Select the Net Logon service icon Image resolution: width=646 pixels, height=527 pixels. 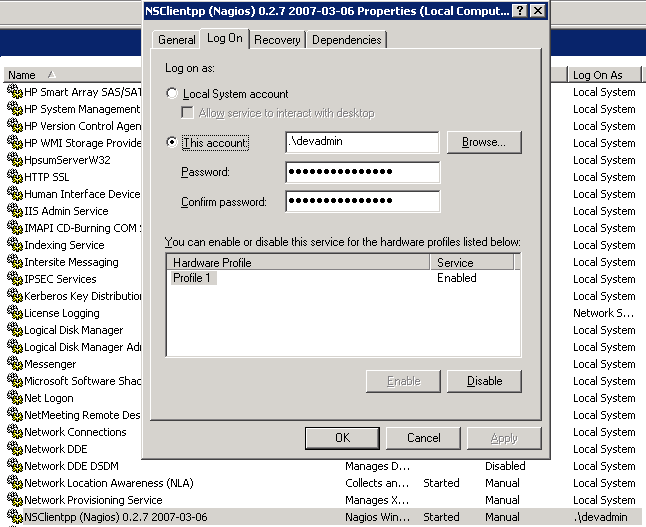pyautogui.click(x=14, y=398)
